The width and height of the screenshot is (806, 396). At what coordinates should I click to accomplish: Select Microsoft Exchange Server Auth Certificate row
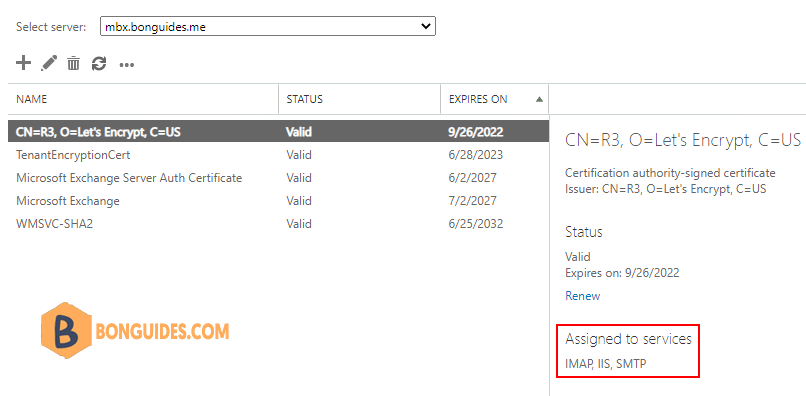click(278, 178)
